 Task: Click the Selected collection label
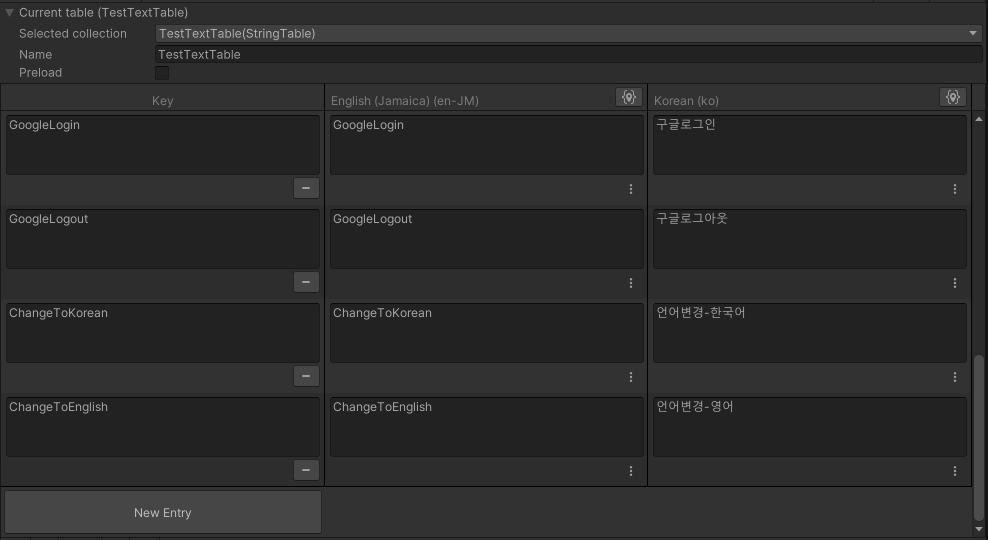coord(72,33)
